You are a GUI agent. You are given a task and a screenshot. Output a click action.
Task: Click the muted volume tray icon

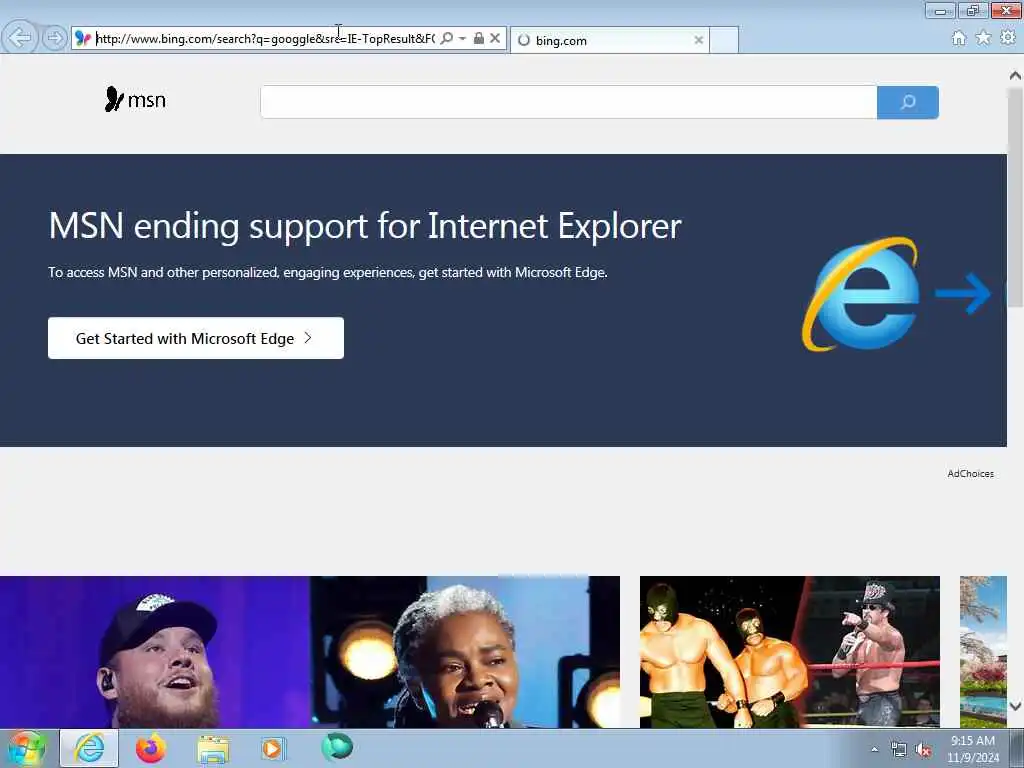[x=923, y=750]
